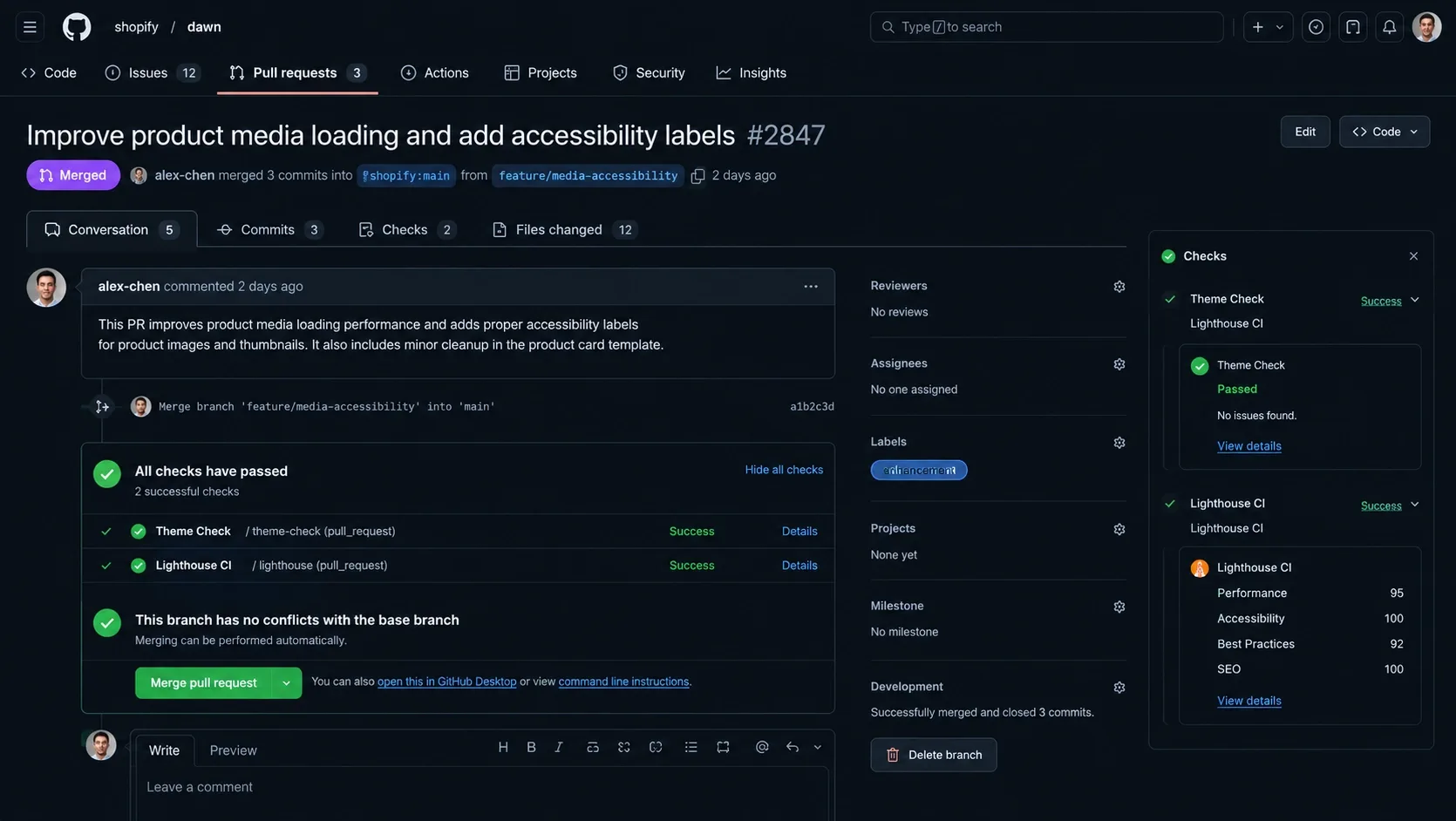Open the issues icon in the top bar
This screenshot has height=821, width=1456.
pyautogui.click(x=1317, y=27)
